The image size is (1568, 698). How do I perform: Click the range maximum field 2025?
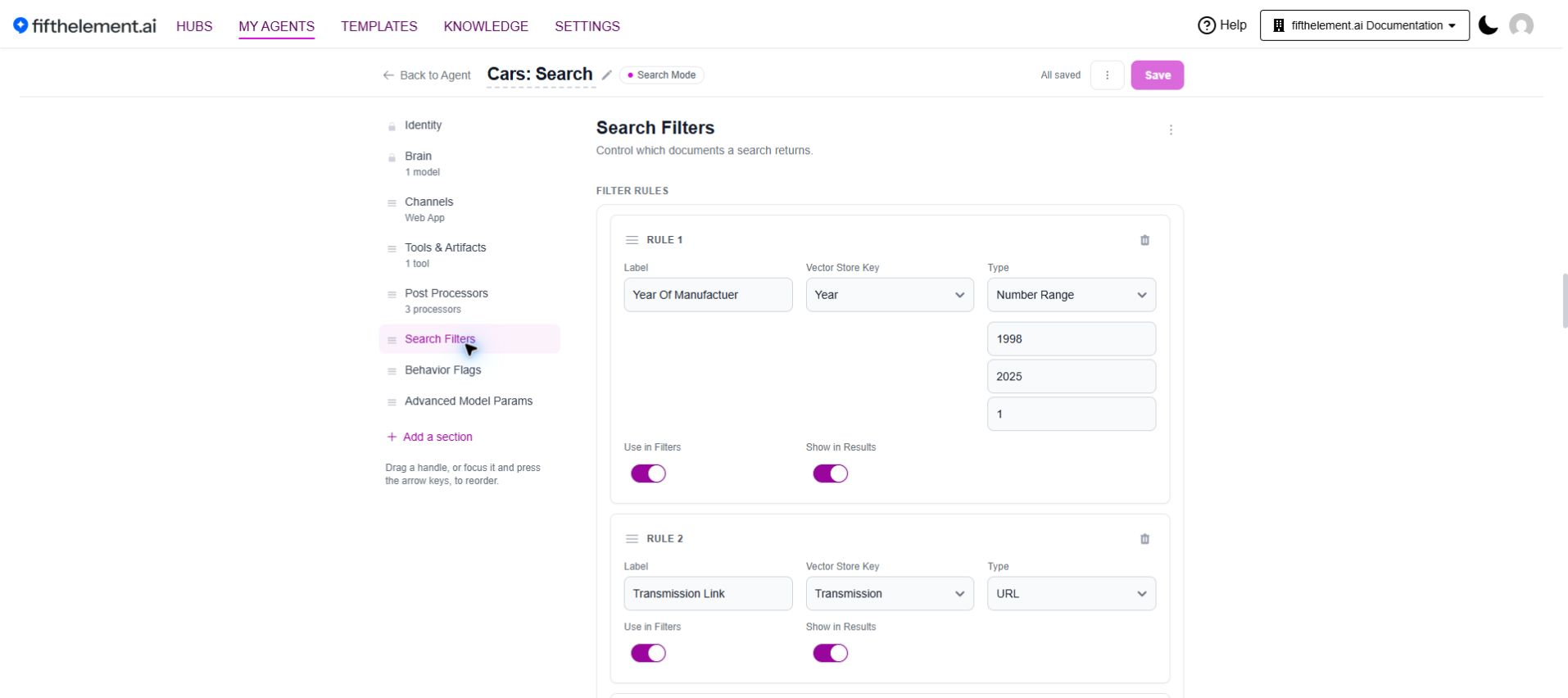pyautogui.click(x=1072, y=377)
